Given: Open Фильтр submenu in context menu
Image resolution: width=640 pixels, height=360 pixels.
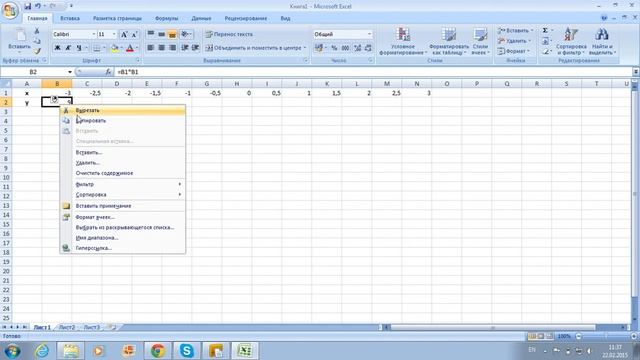Looking at the screenshot, I should point(122,184).
